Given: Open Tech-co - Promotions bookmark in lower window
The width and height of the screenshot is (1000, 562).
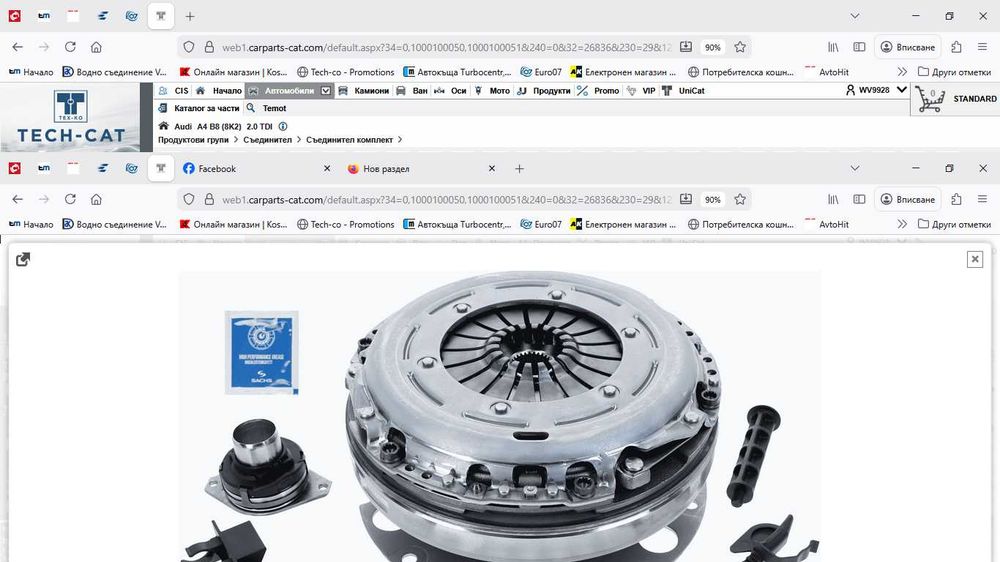Looking at the screenshot, I should [x=346, y=224].
